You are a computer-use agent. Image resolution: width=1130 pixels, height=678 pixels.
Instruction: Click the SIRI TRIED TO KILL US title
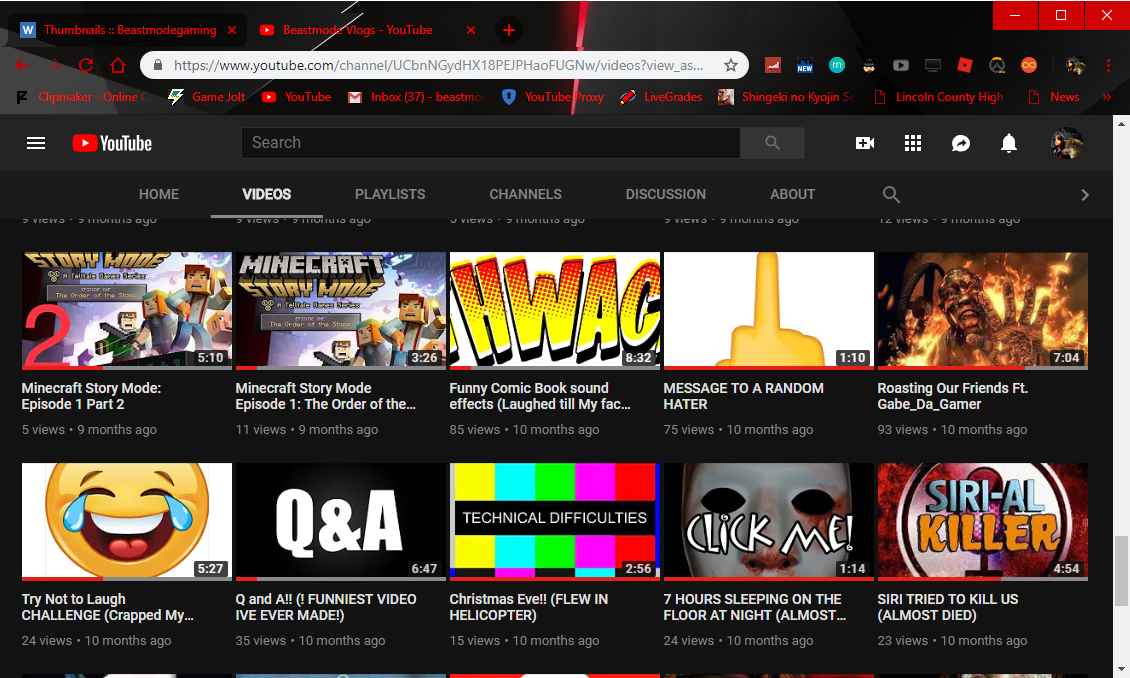click(948, 607)
